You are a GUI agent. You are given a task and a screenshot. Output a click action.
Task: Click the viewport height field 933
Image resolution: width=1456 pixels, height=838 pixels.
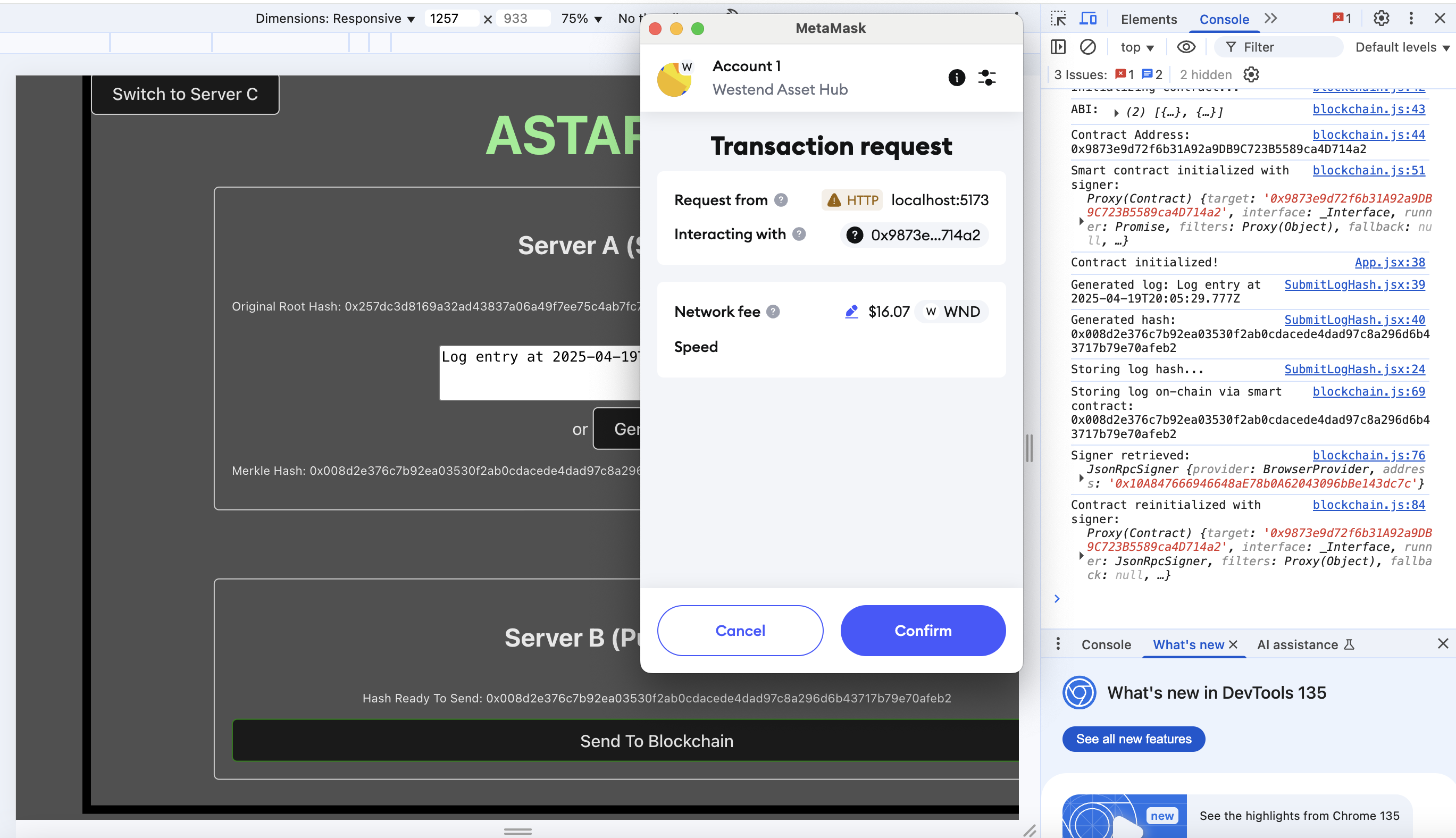pos(523,19)
